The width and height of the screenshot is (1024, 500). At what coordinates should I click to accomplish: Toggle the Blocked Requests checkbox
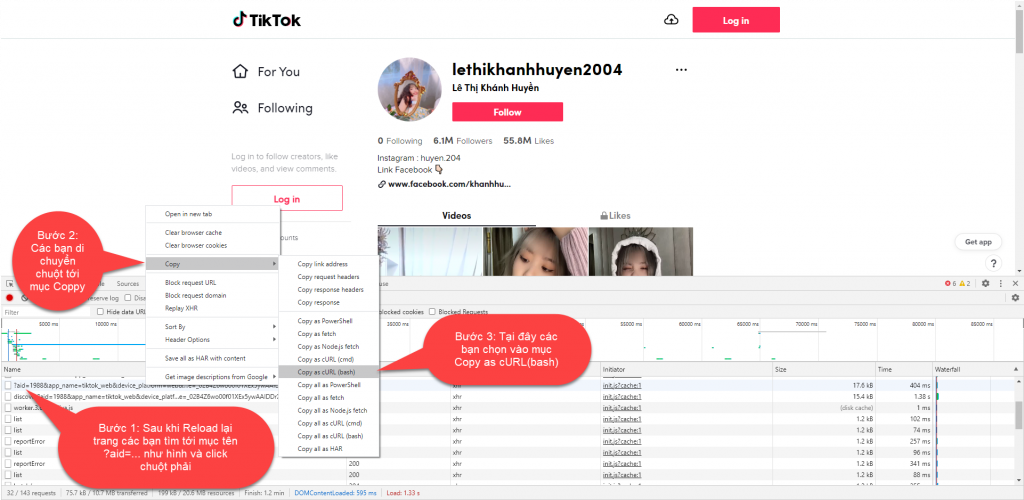432,312
